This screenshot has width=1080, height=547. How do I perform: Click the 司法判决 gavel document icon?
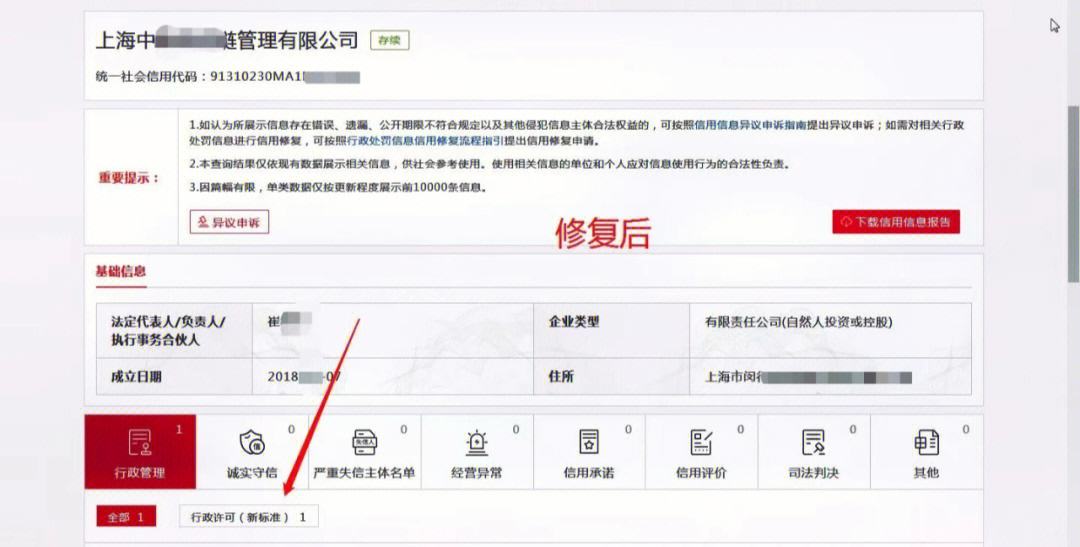coord(813,442)
